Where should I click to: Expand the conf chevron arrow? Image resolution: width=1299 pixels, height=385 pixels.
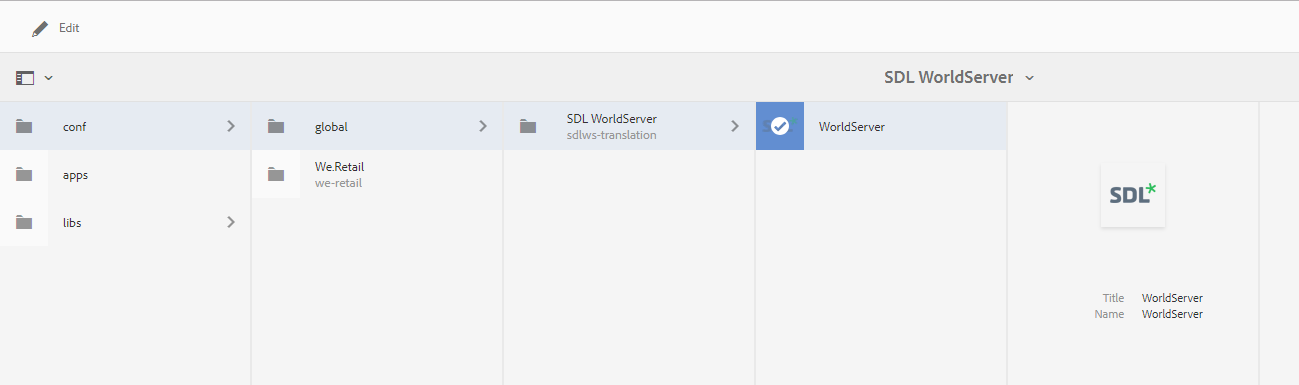click(x=230, y=126)
